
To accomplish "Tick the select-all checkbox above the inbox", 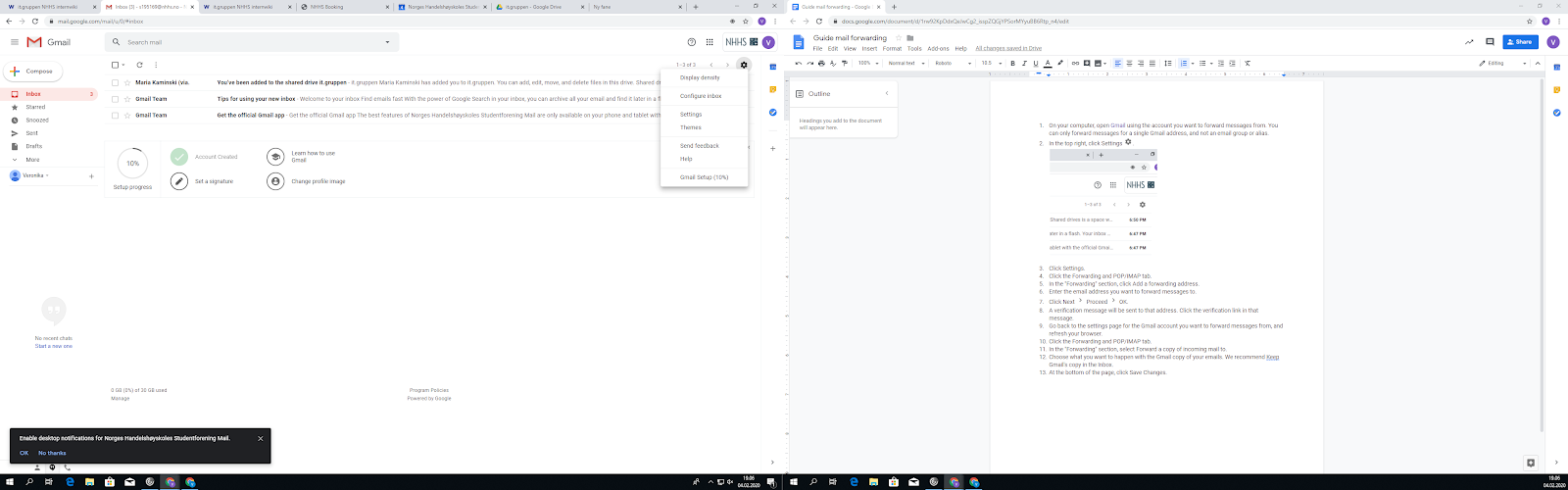I will [x=115, y=65].
